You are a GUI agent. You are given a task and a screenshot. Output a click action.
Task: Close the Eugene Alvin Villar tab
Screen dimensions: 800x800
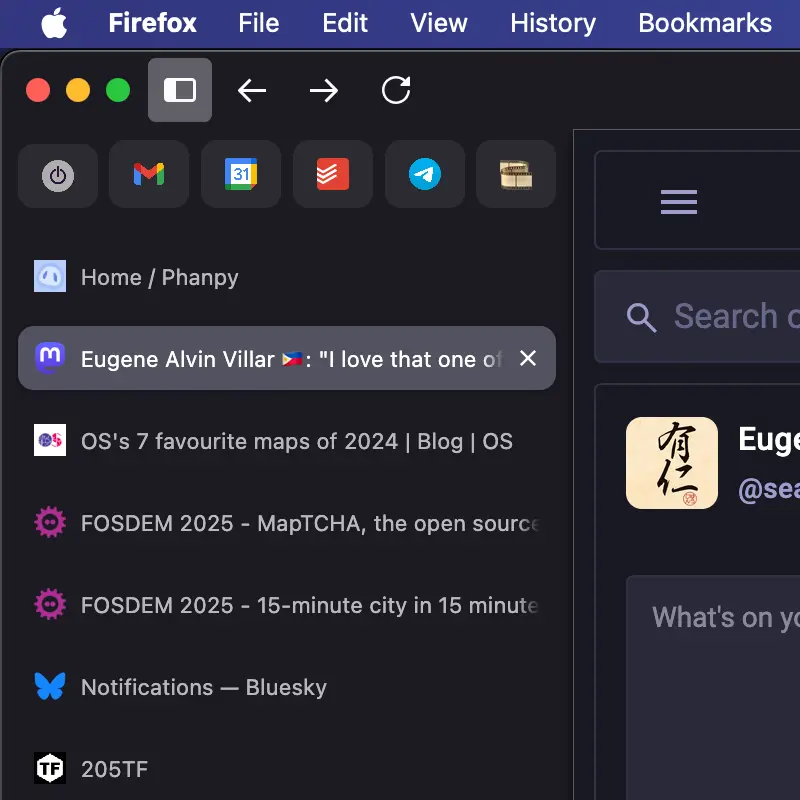(x=528, y=358)
